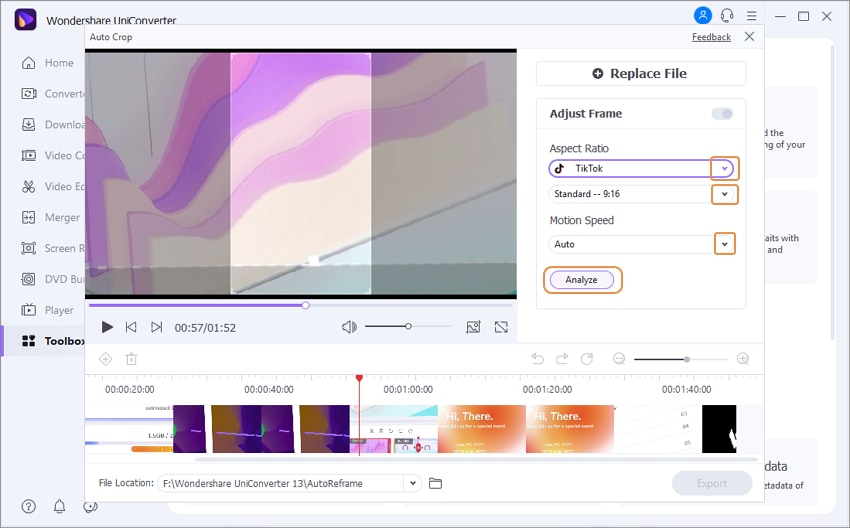Expand the Motion Speed Auto dropdown
The width and height of the screenshot is (850, 528).
click(724, 244)
